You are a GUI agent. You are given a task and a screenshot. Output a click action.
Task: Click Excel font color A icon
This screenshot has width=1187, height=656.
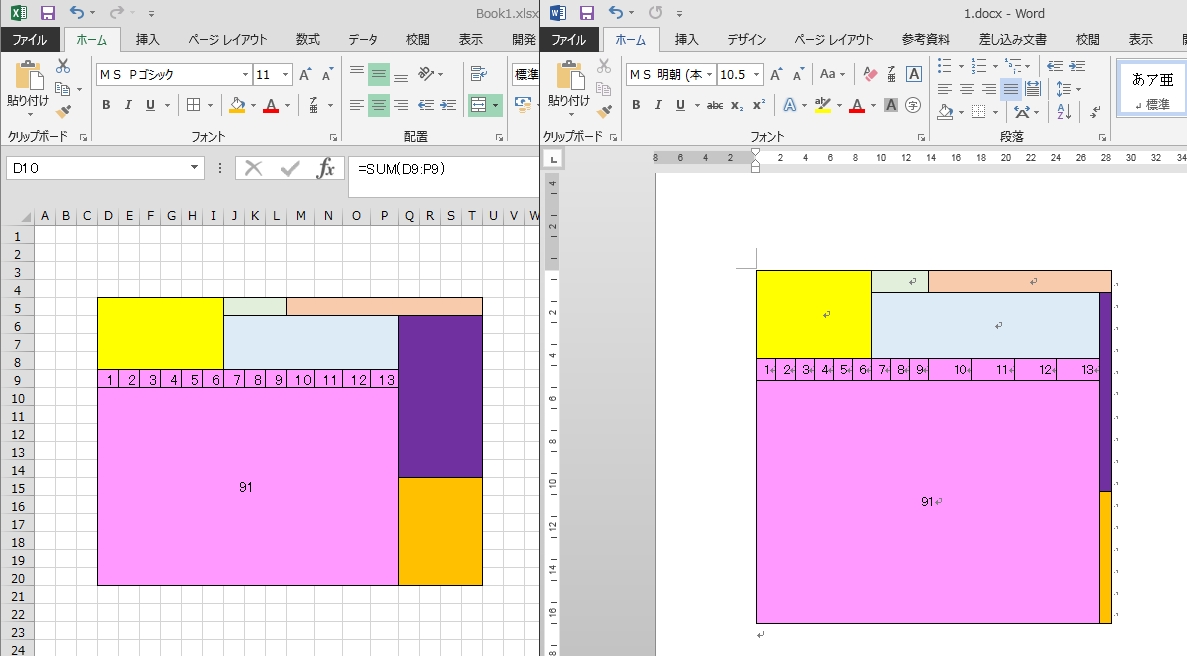pyautogui.click(x=271, y=105)
